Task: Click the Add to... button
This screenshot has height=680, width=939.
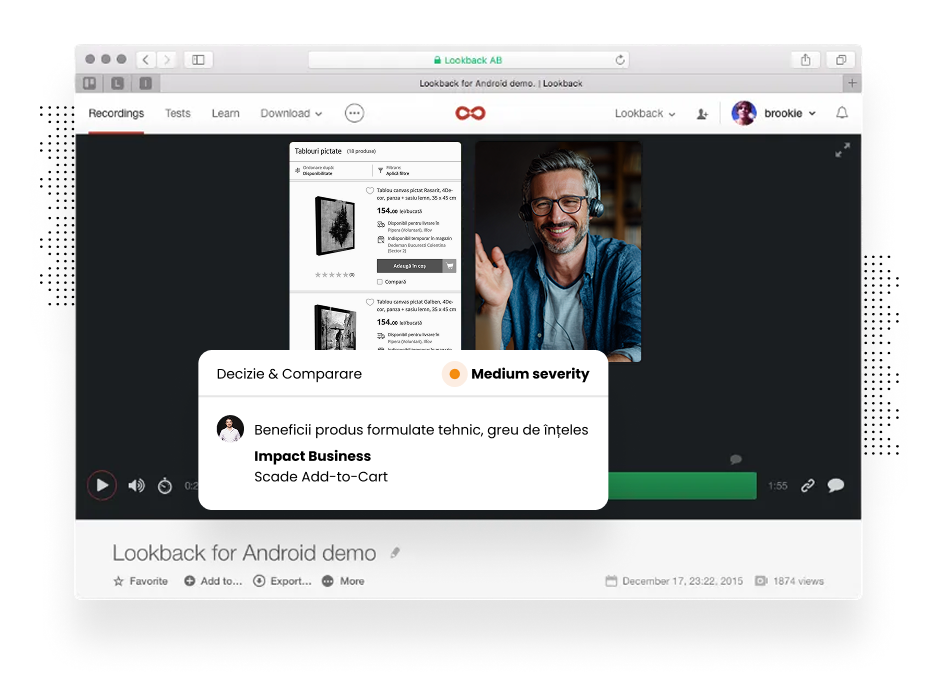Action: tap(213, 581)
